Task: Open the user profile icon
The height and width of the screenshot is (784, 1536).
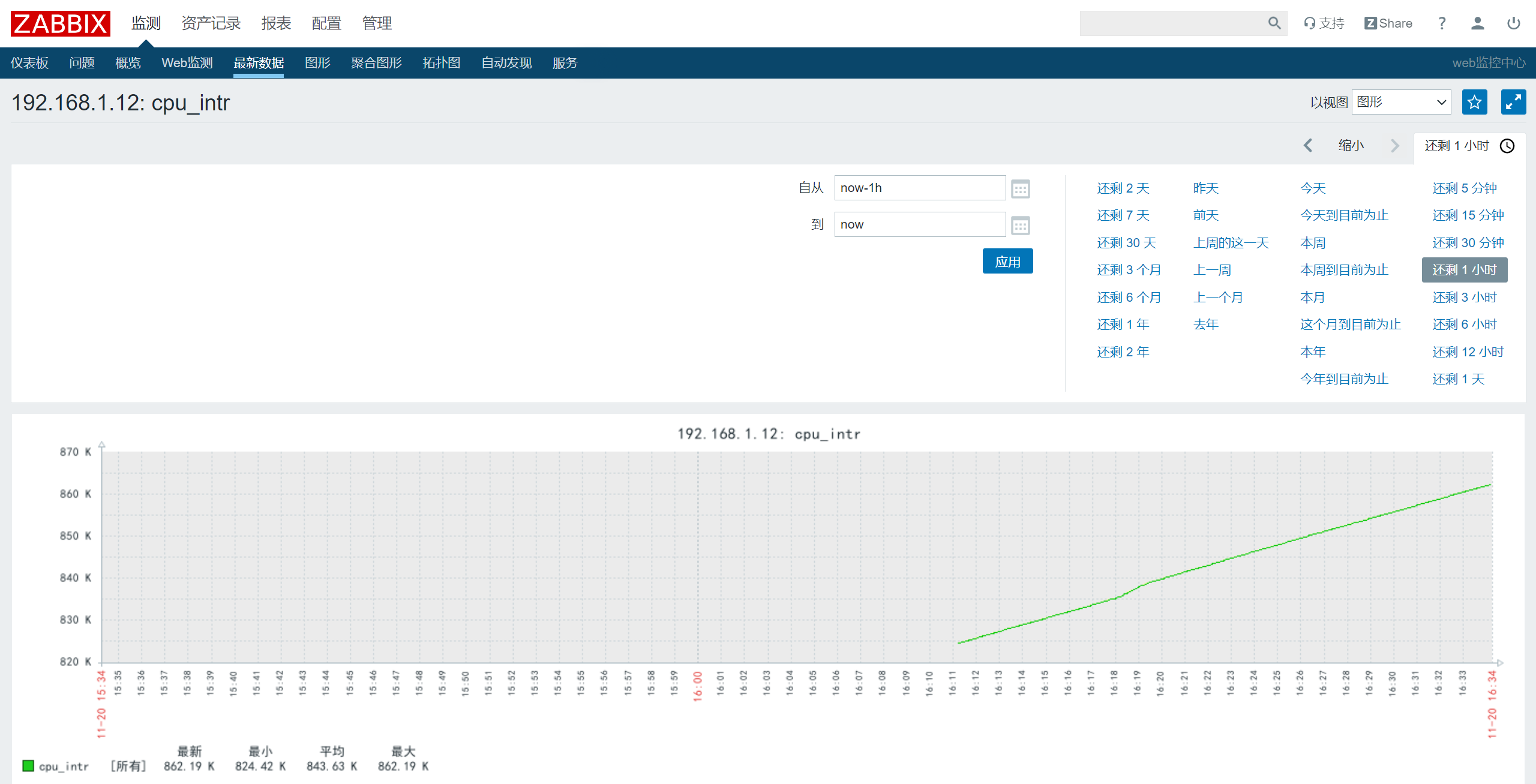Action: (1478, 23)
